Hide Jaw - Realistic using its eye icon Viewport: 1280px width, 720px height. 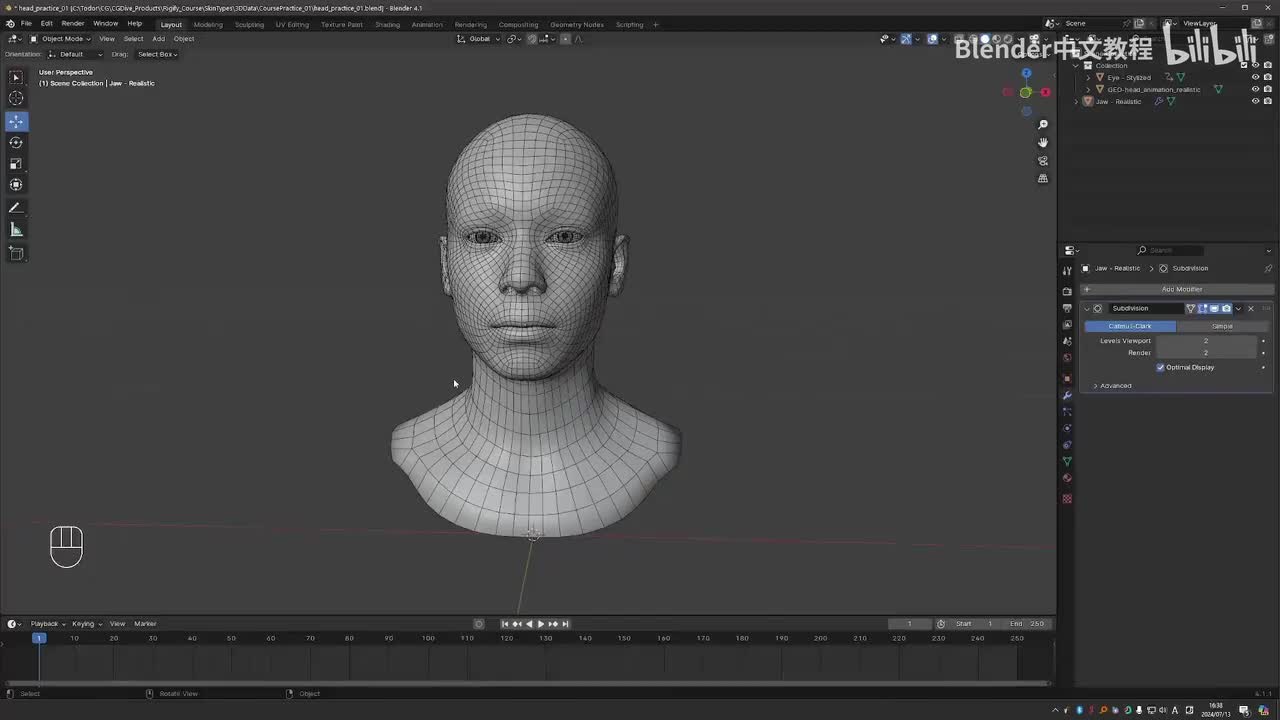pos(1256,101)
